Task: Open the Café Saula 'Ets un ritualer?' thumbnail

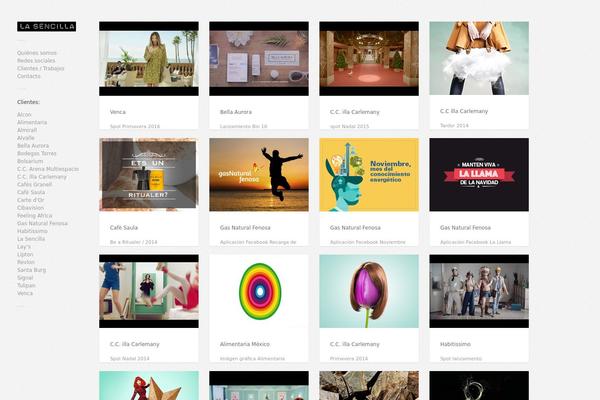Action: coord(149,175)
